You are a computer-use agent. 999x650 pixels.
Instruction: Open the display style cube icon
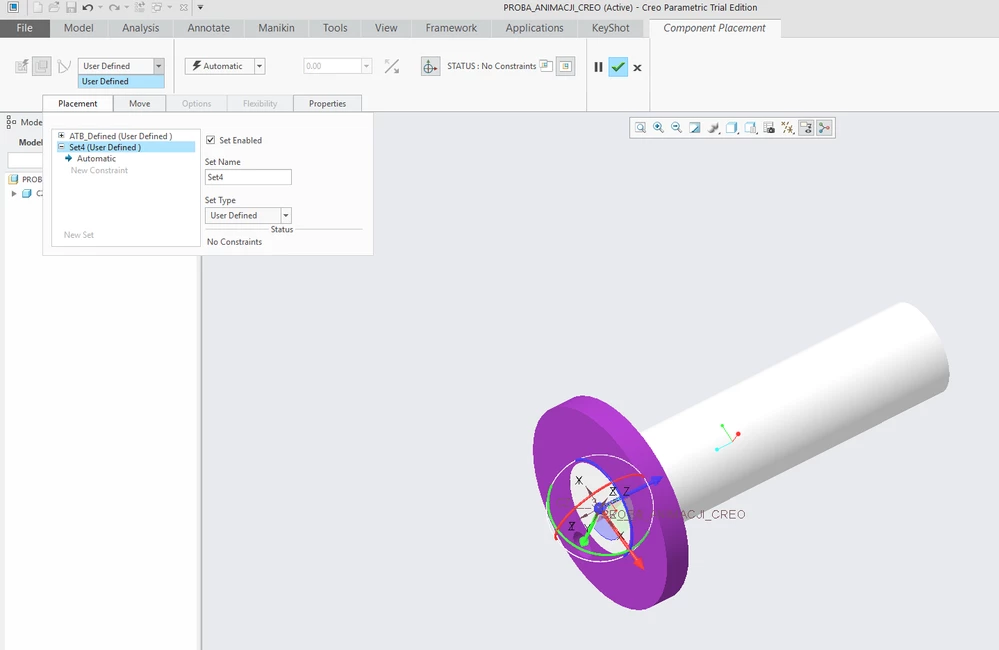click(x=732, y=128)
